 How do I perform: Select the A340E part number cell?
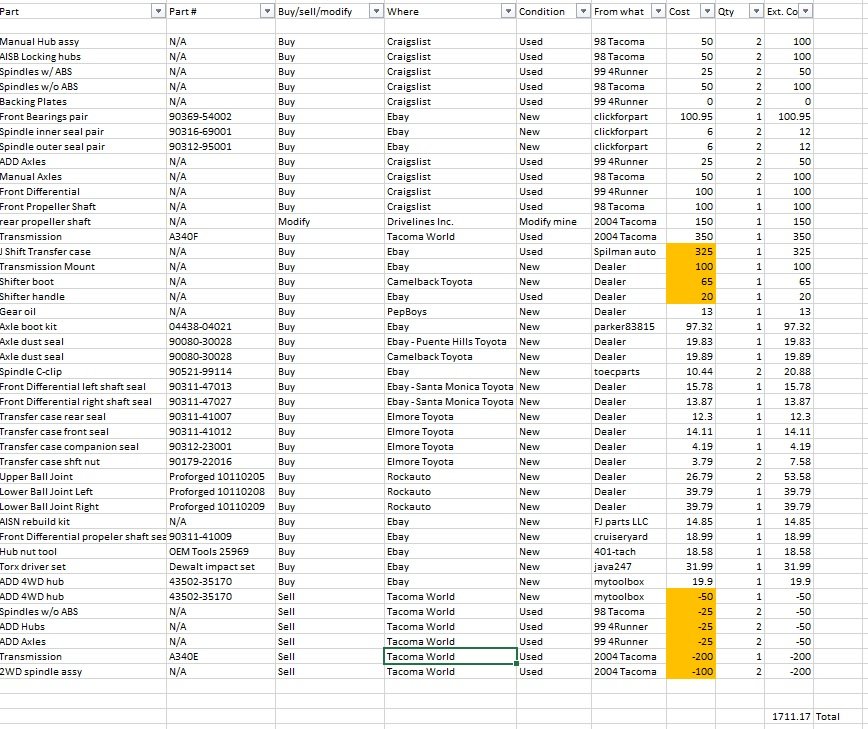(x=220, y=656)
